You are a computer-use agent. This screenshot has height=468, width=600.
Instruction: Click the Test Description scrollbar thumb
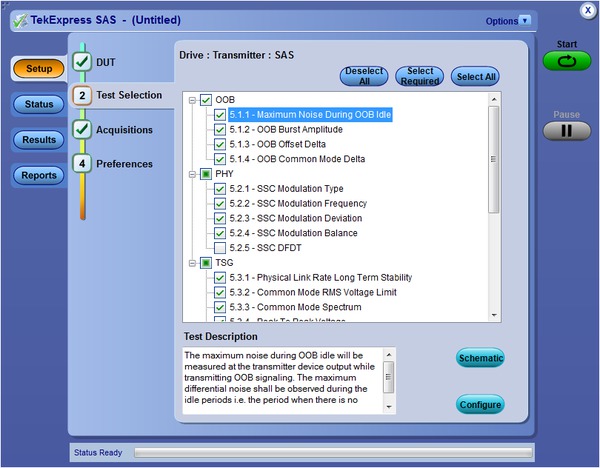389,377
